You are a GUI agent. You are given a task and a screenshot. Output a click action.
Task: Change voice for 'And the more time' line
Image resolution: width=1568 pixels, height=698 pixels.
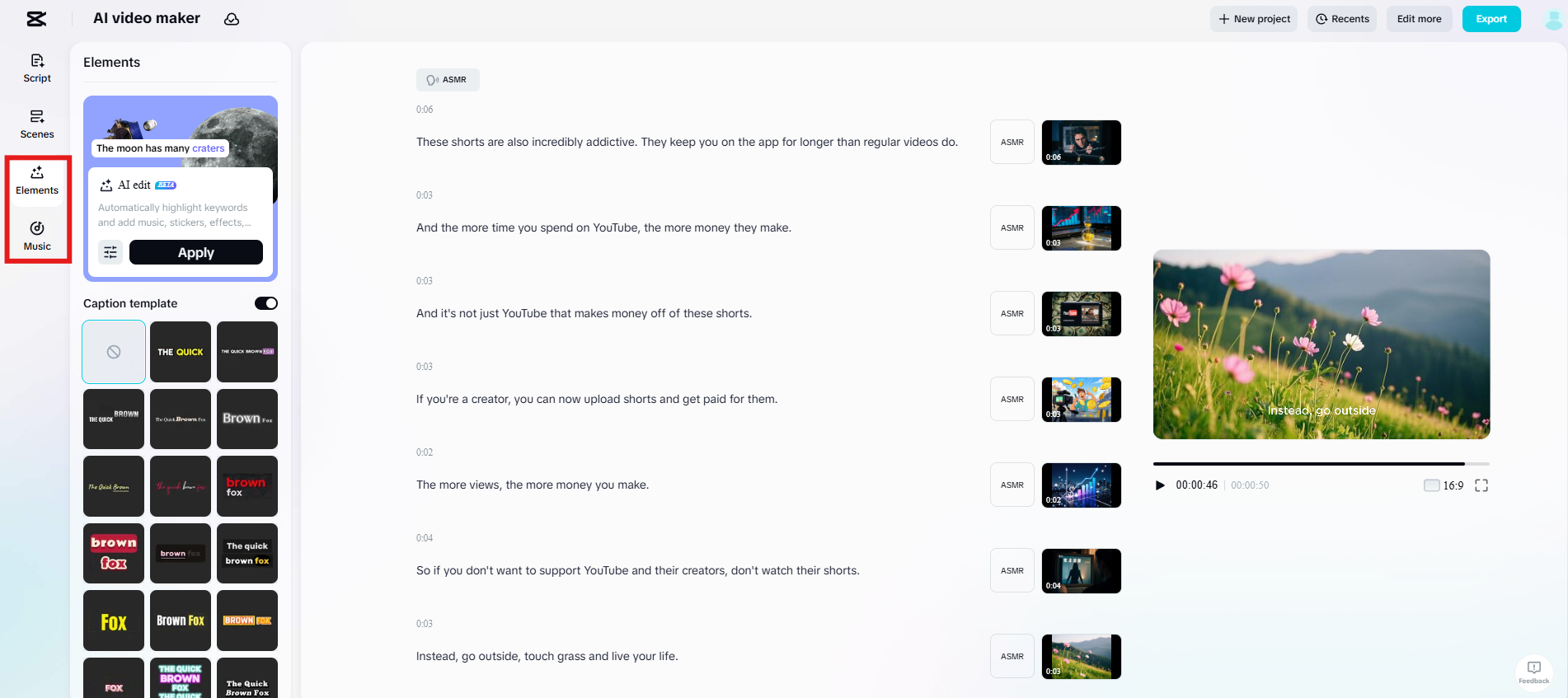point(1012,228)
